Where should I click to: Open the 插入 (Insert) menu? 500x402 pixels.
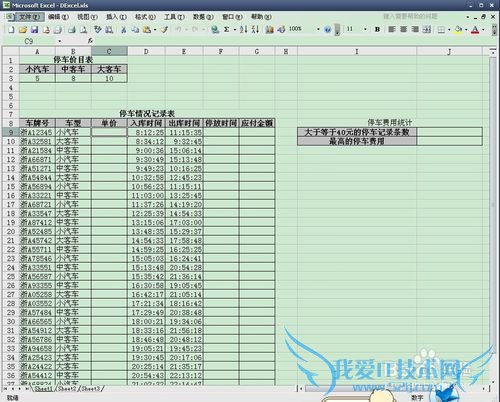pyautogui.click(x=116, y=17)
